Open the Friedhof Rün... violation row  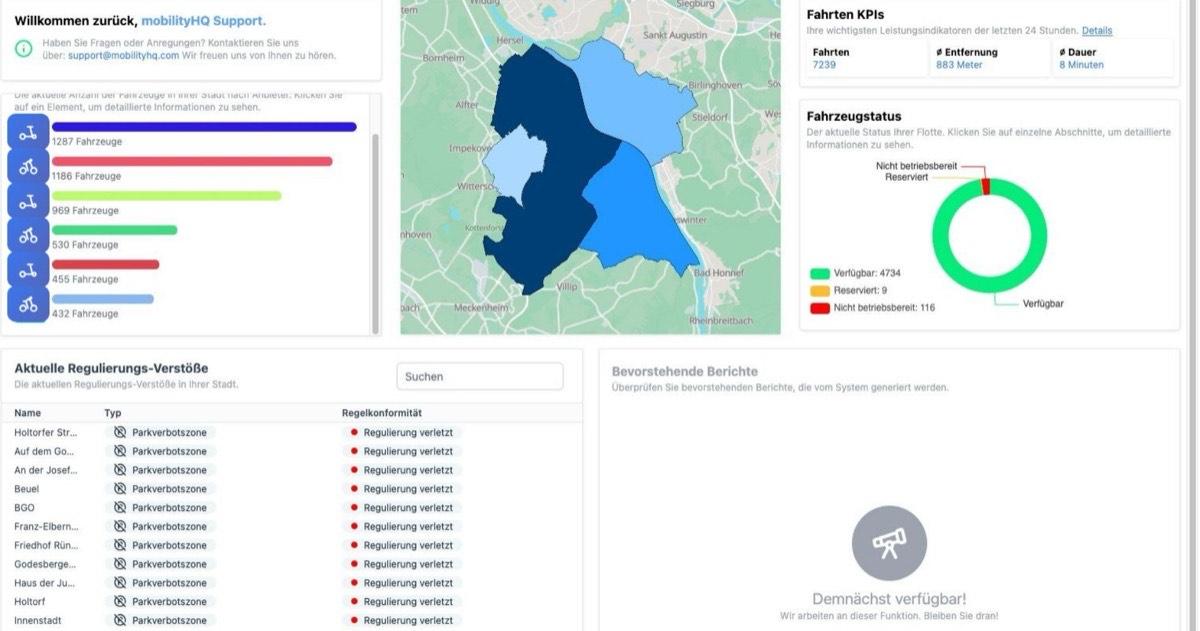pos(292,545)
